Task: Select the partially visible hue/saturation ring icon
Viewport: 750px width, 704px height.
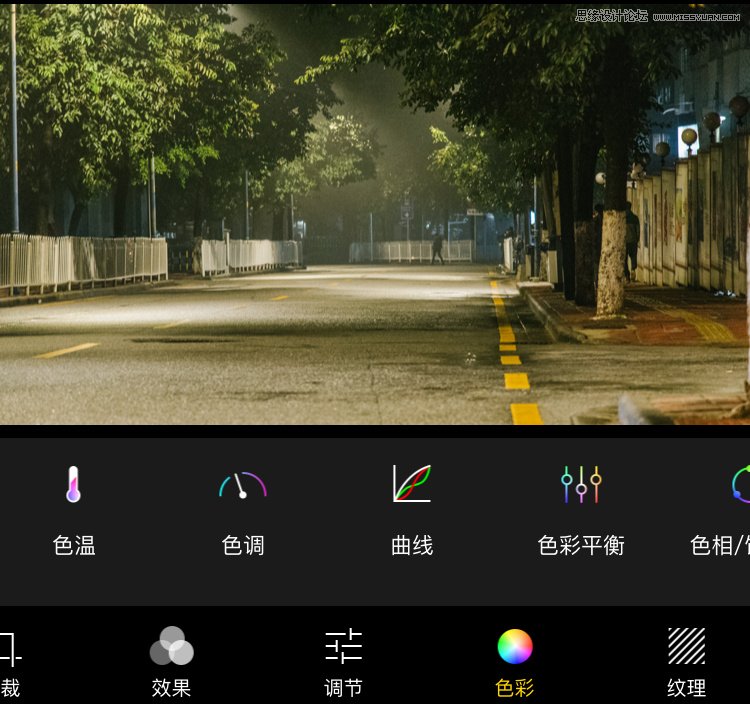Action: pyautogui.click(x=741, y=484)
